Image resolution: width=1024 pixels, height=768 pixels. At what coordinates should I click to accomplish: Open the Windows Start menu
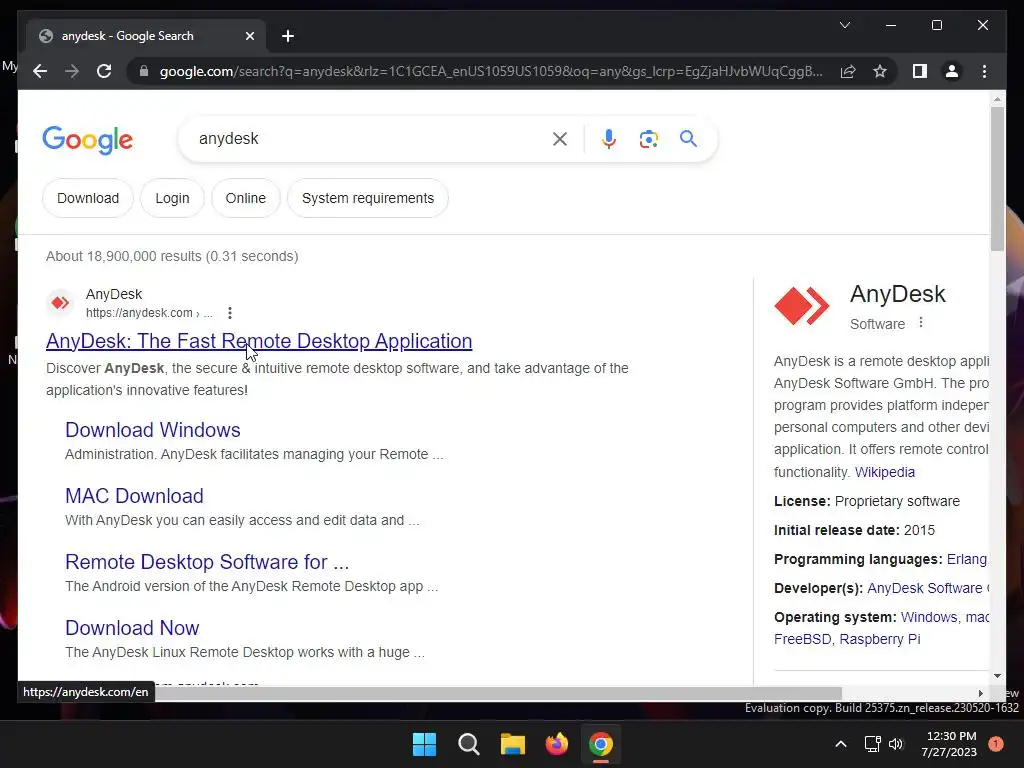click(x=424, y=744)
